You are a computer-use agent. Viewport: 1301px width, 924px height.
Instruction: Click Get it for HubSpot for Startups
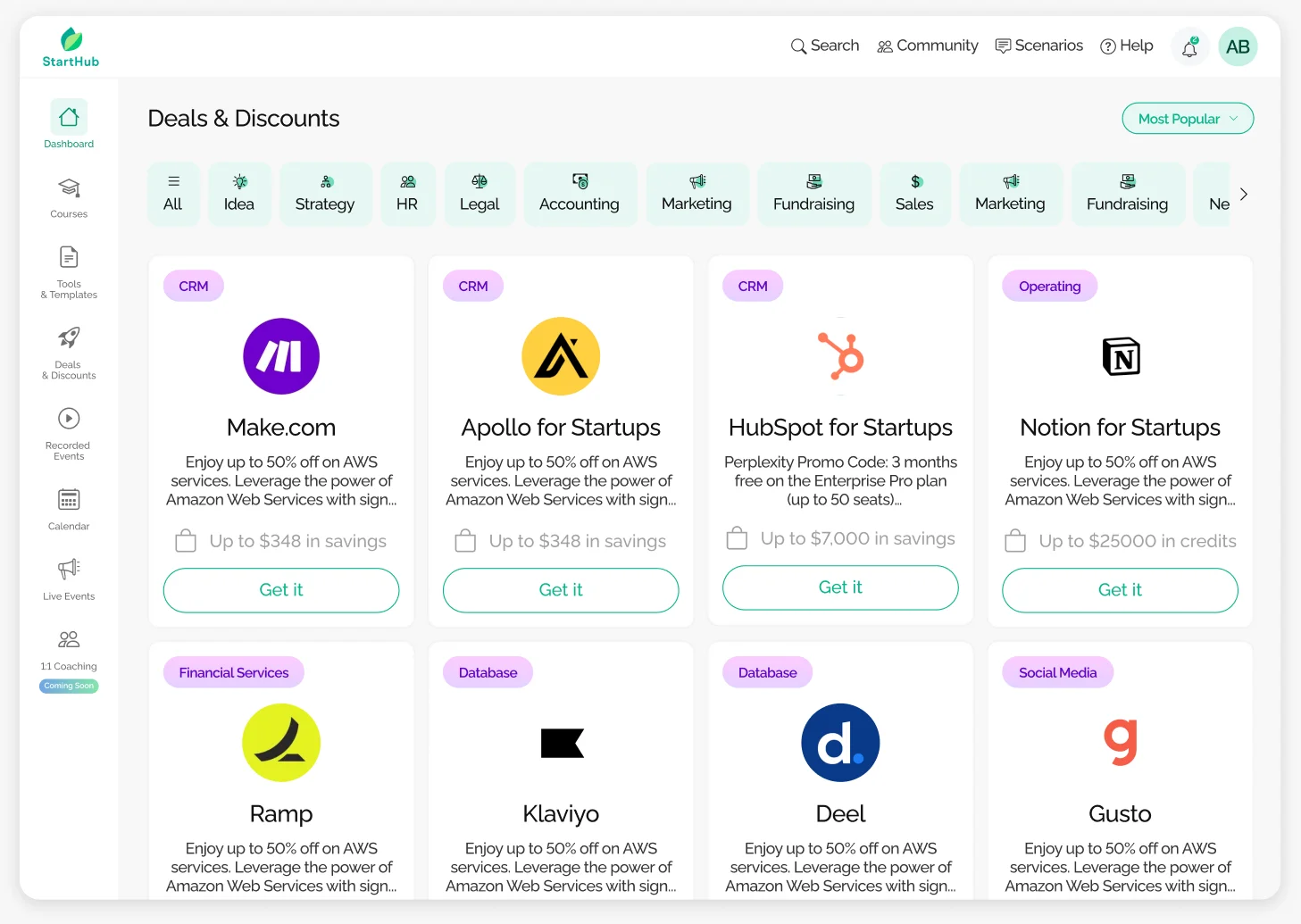[840, 587]
